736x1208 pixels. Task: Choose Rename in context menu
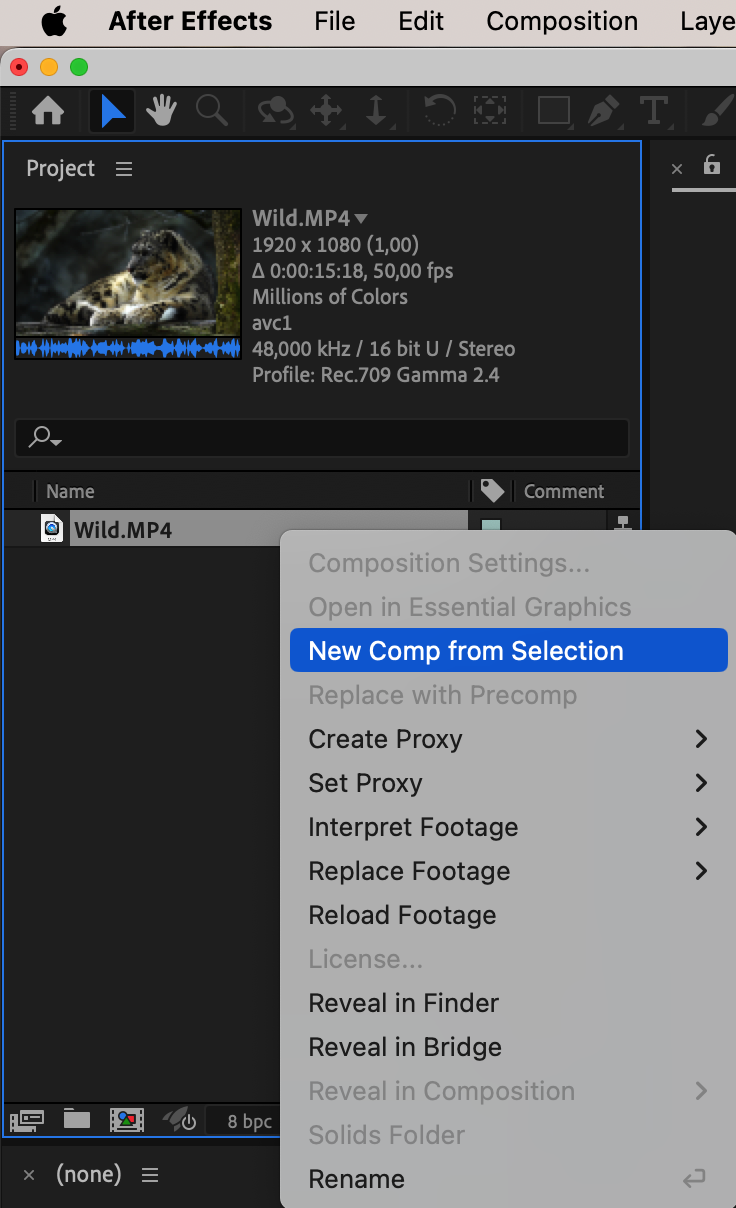[508, 1179]
